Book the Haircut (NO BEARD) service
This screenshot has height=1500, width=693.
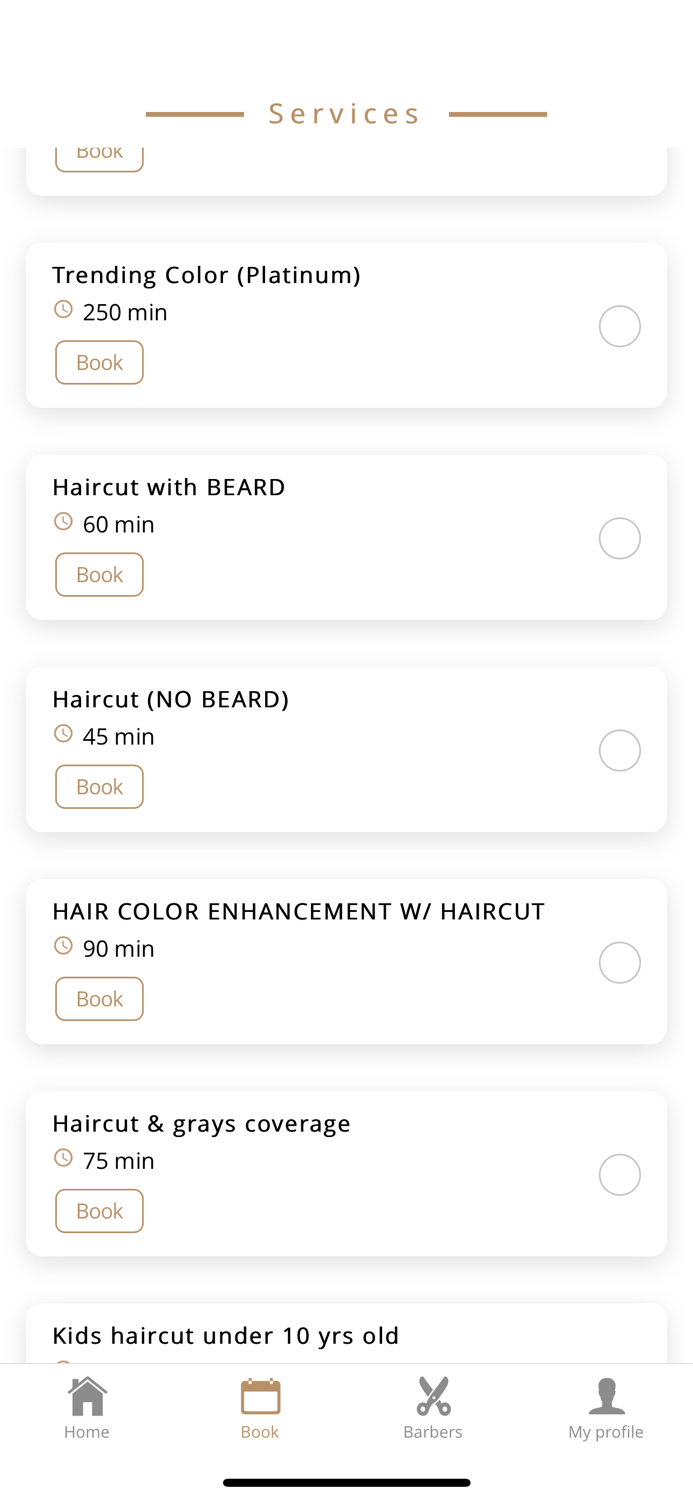99,786
